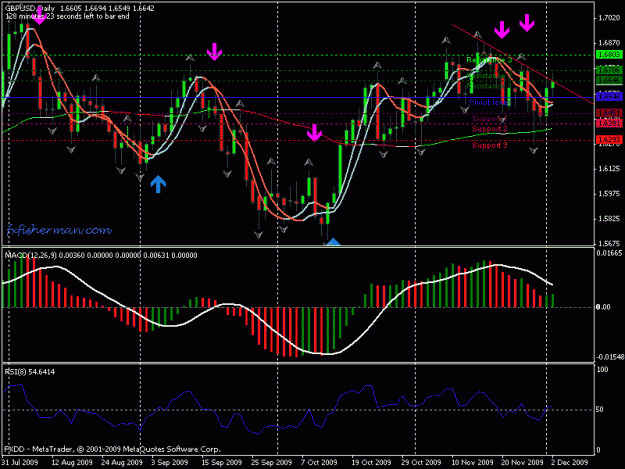The image size is (625, 469).
Task: Click the 12 Aug 2009 date label
Action: click(72, 462)
